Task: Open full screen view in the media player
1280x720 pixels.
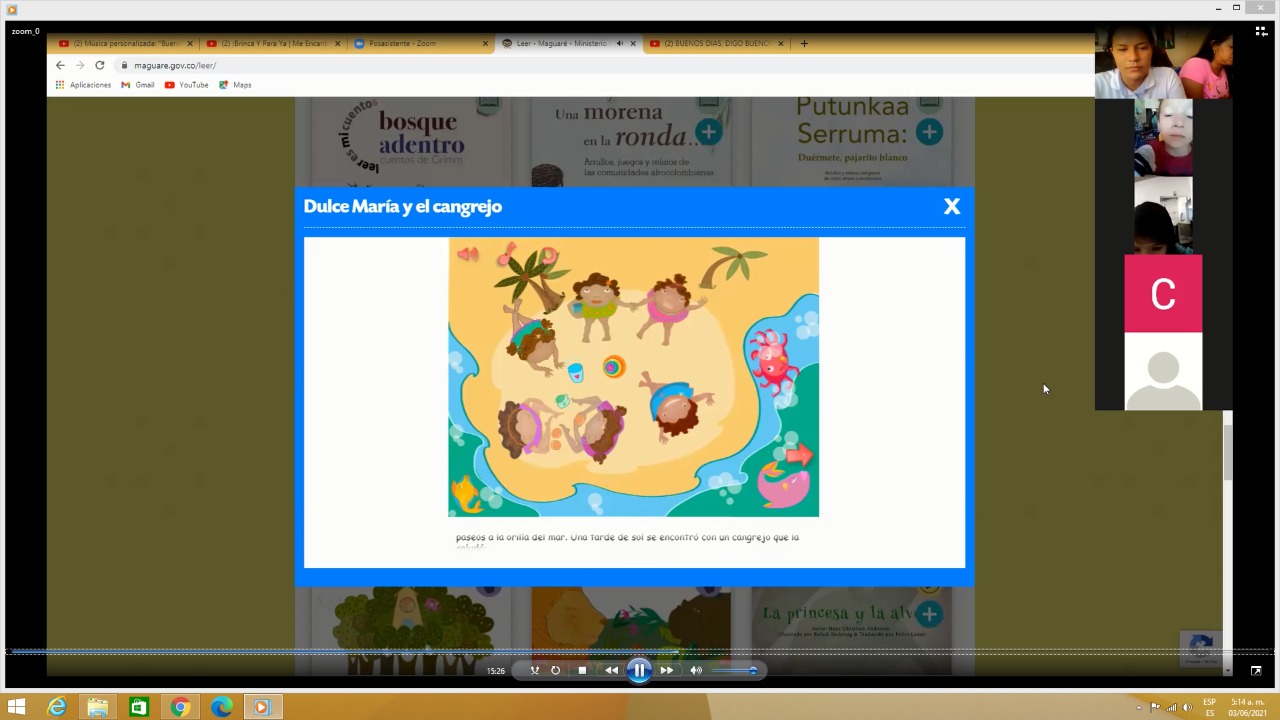Action: pos(1256,670)
